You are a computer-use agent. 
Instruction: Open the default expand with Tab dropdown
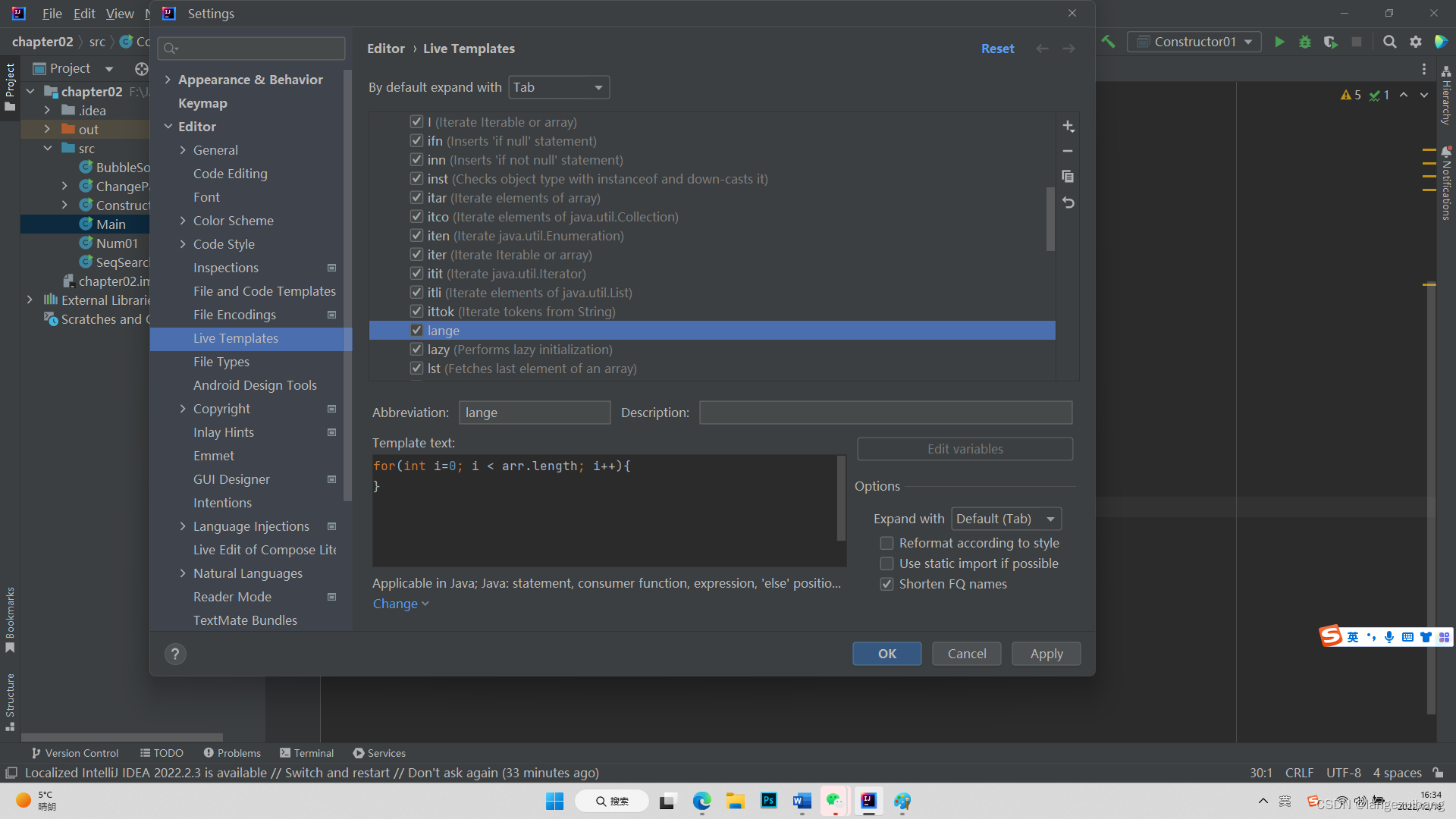559,87
